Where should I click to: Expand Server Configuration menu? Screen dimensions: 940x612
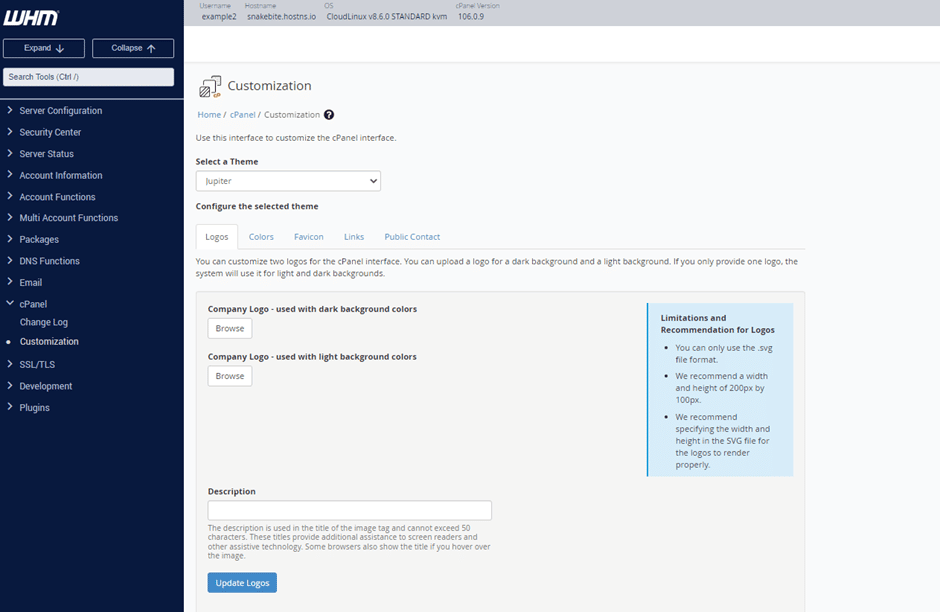[x=61, y=110]
